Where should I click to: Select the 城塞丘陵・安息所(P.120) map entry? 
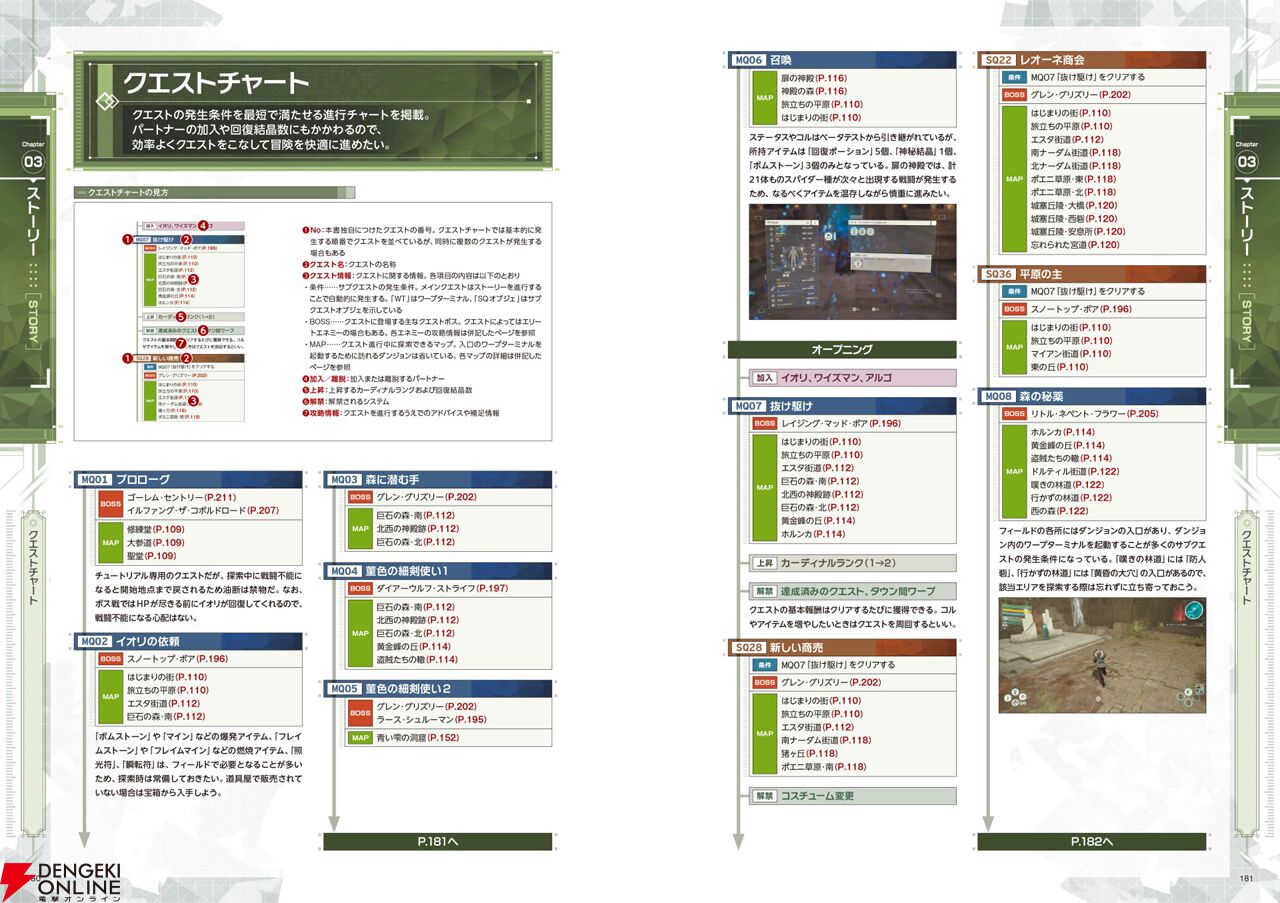tap(1078, 231)
